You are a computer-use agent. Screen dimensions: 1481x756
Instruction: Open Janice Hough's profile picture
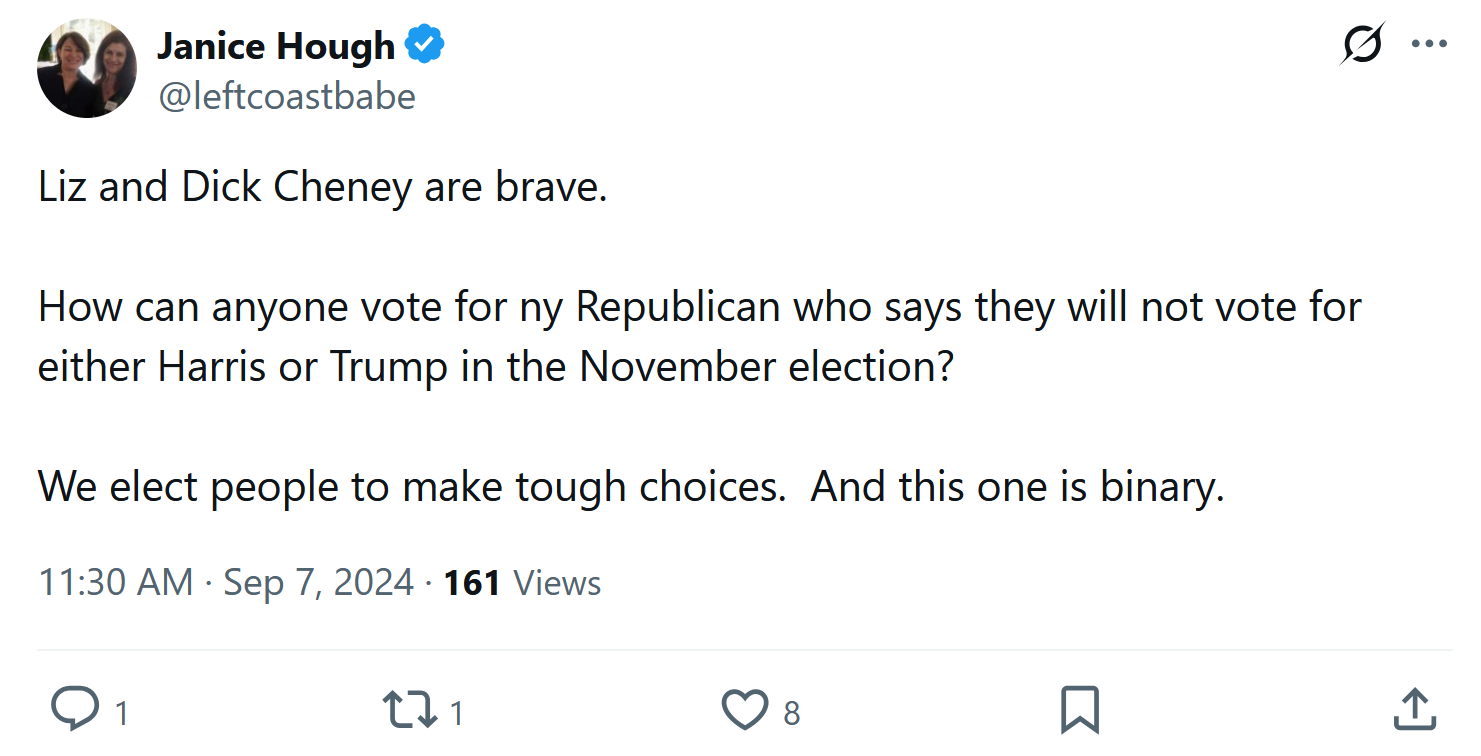(87, 68)
